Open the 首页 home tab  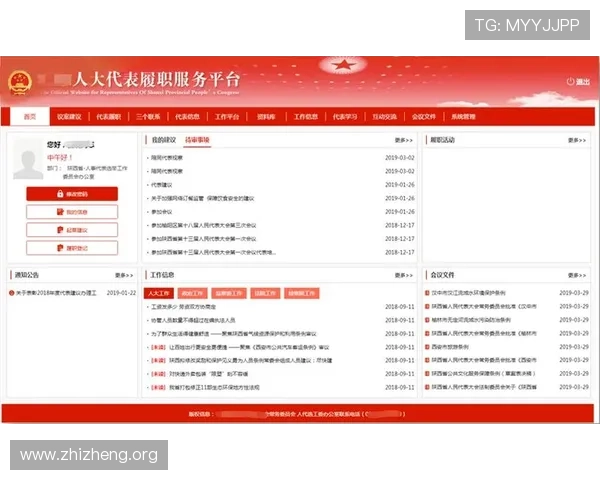[30, 116]
